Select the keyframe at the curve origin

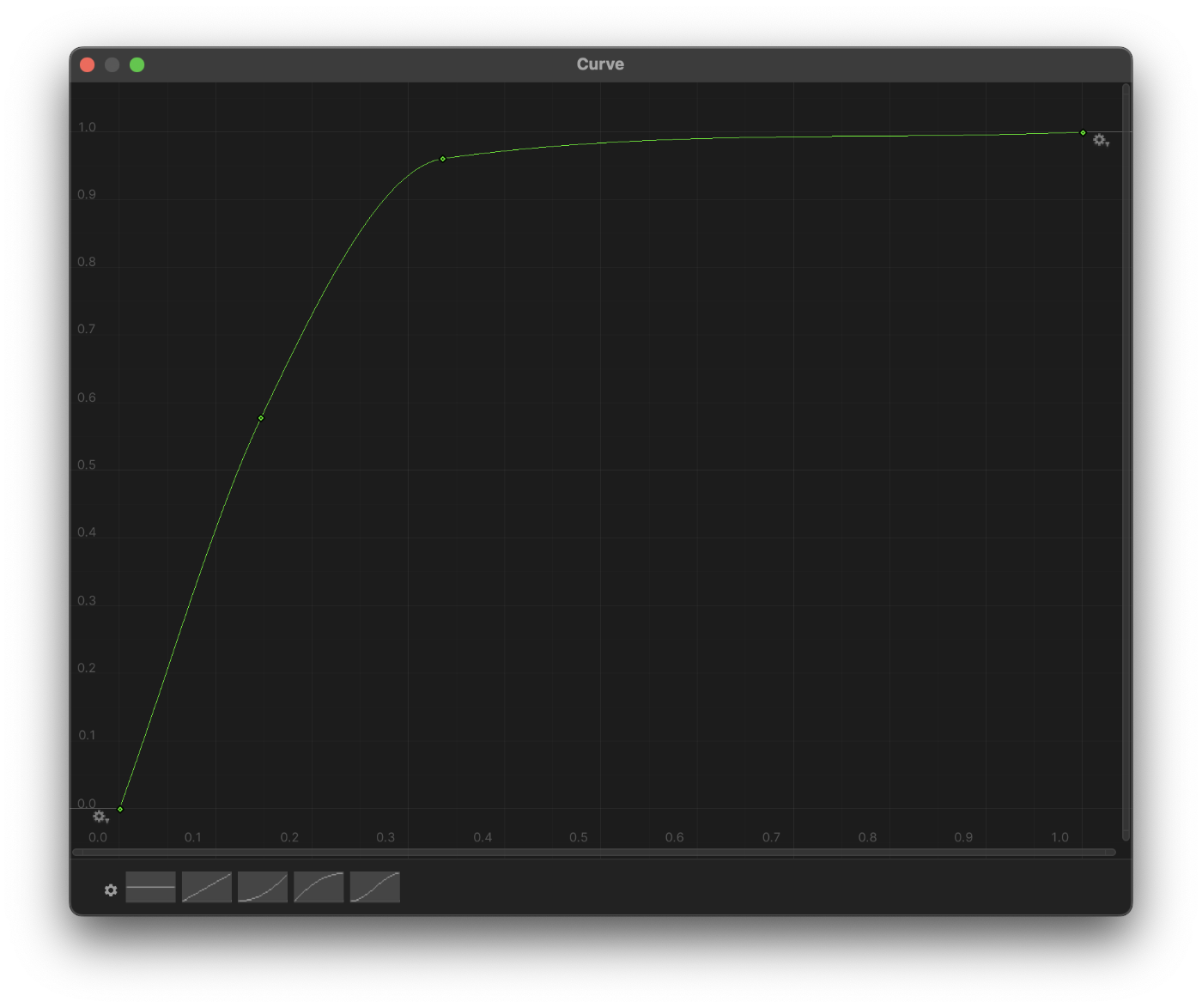click(x=120, y=809)
